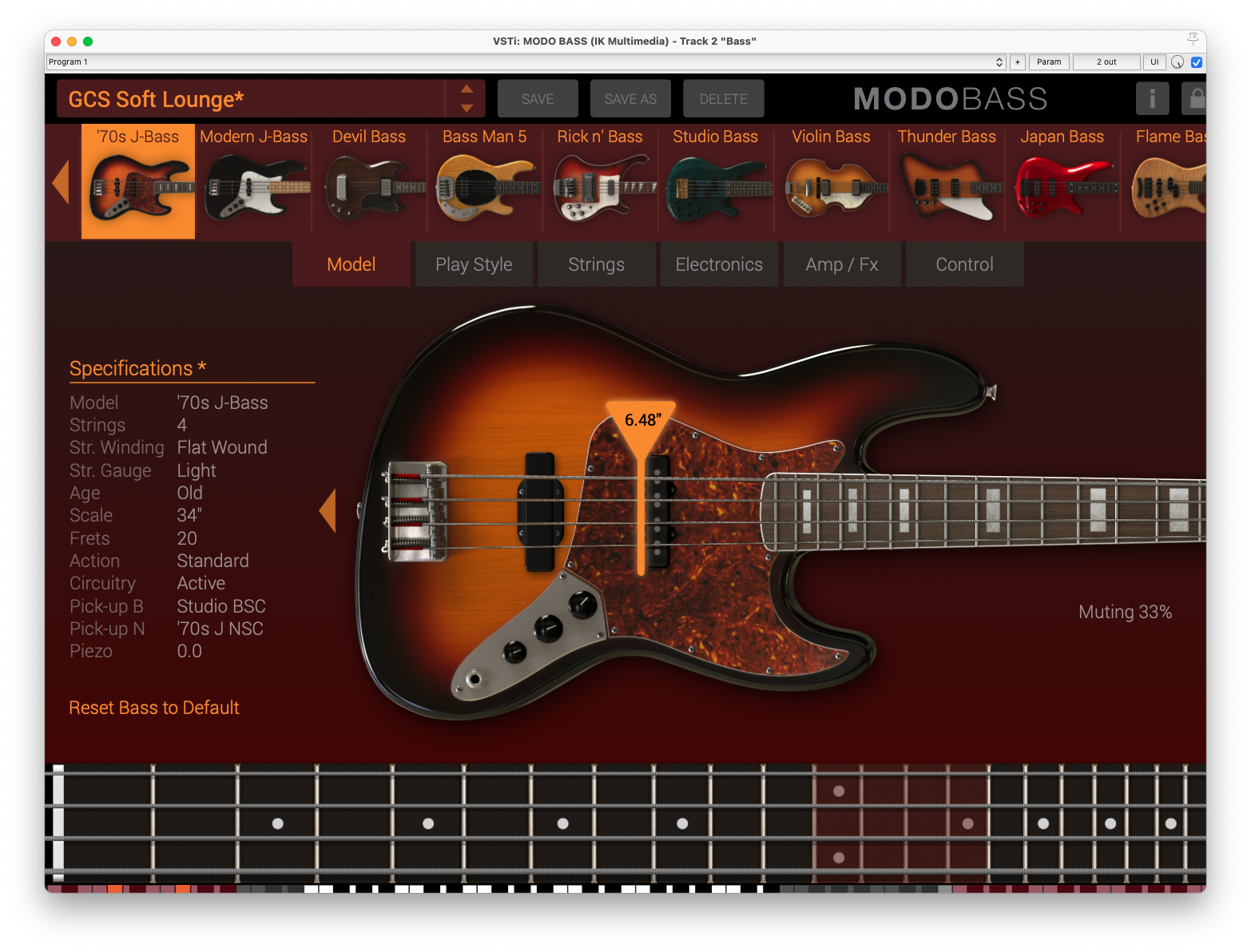This screenshot has height=952, width=1251.
Task: Click the round wet knob icon
Action: 1178,62
